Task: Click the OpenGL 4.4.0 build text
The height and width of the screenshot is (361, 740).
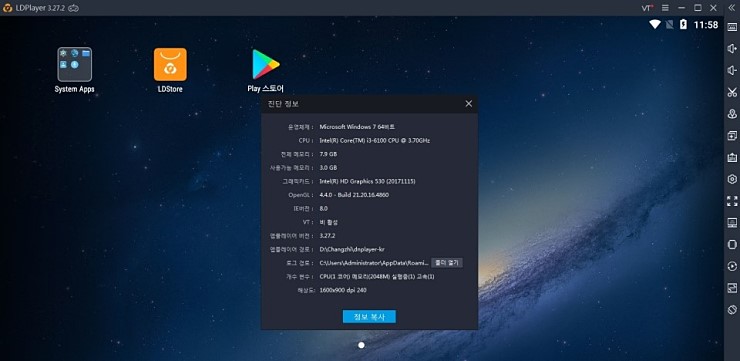Action: coord(354,195)
